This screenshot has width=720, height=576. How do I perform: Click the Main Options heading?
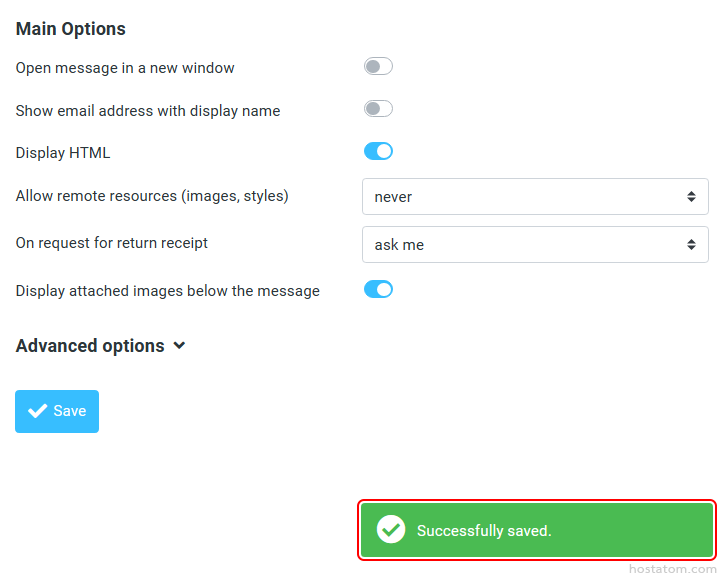coord(71,29)
